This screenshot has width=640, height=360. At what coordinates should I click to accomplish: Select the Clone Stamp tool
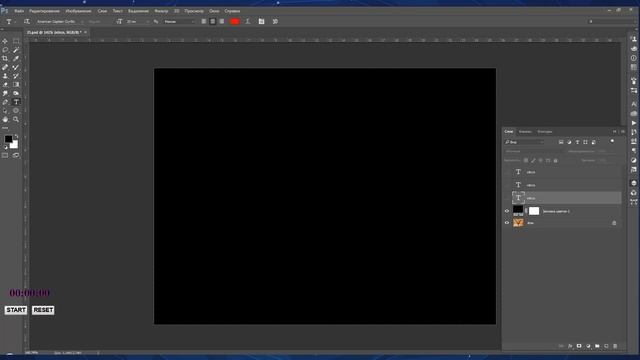pos(5,76)
